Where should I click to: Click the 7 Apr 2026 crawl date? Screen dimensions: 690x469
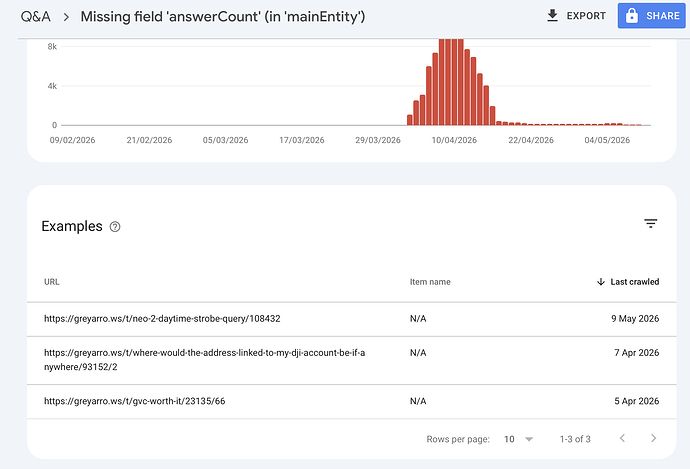click(x=637, y=353)
